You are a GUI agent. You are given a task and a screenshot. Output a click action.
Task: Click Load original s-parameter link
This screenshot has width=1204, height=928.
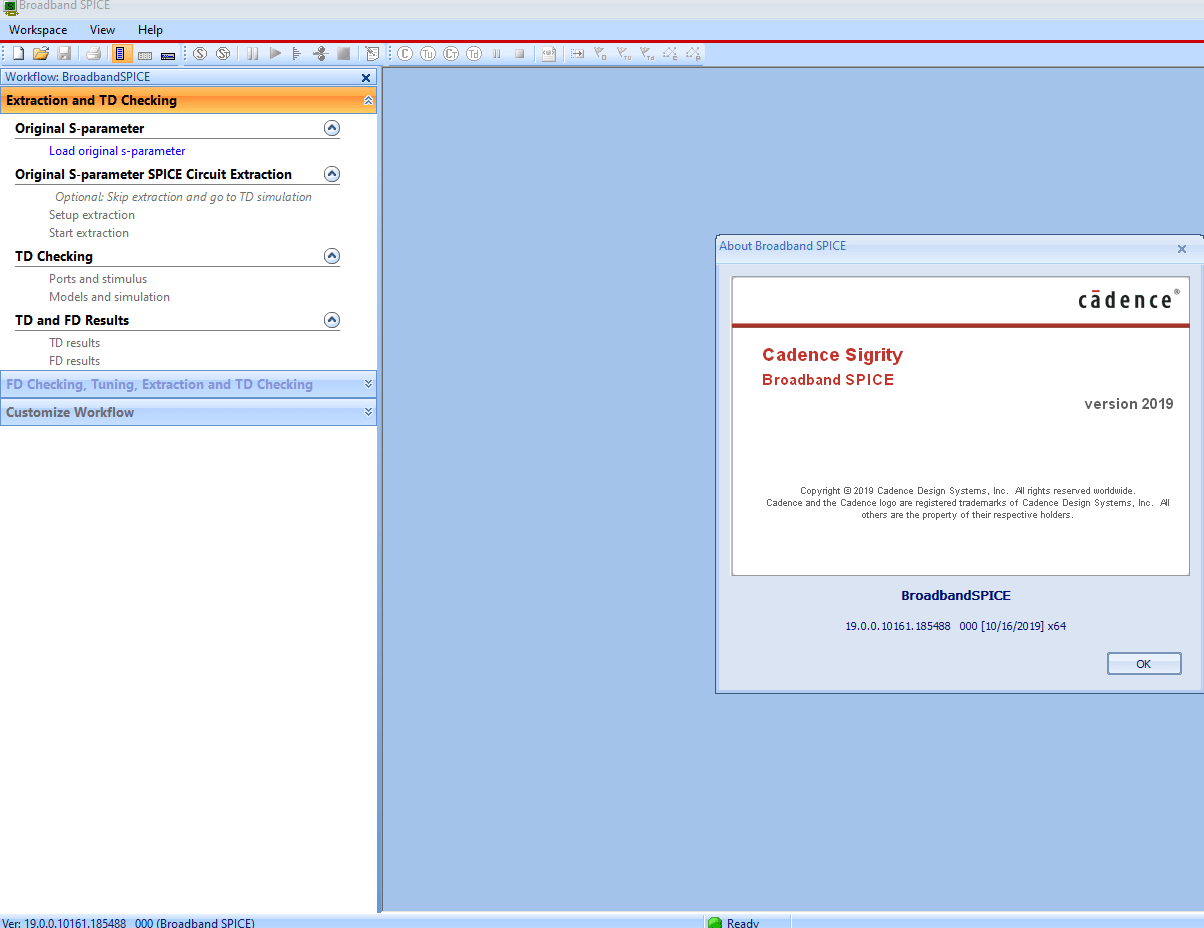tap(117, 151)
